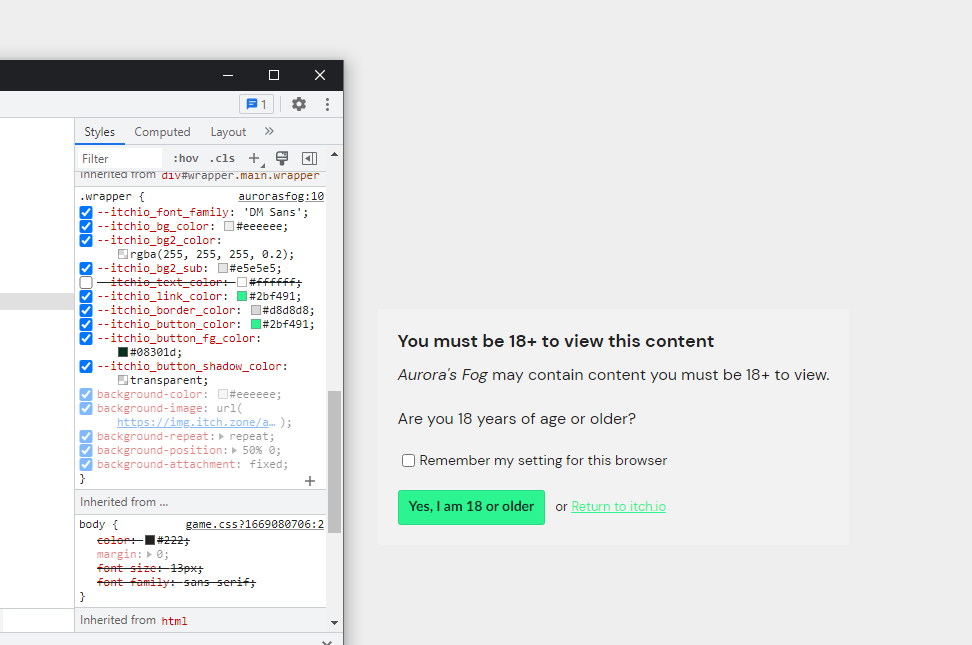The width and height of the screenshot is (972, 645).
Task: Click the body color #222 swatch
Action: (x=150, y=540)
